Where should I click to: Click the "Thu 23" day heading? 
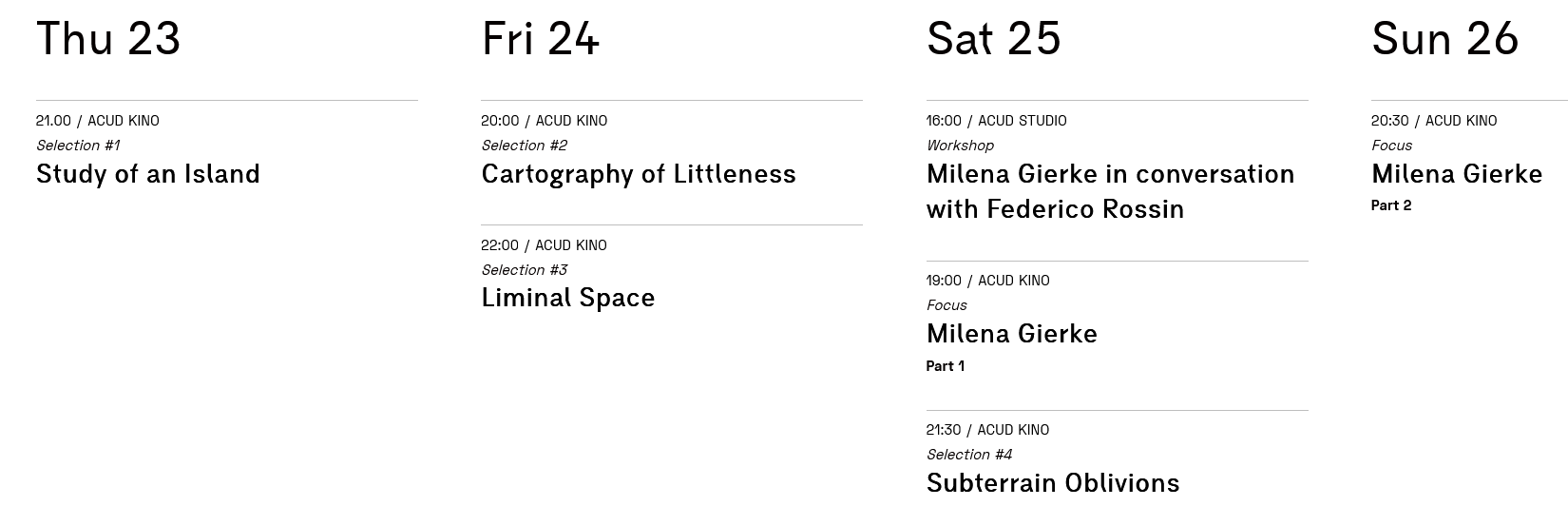pyautogui.click(x=108, y=39)
